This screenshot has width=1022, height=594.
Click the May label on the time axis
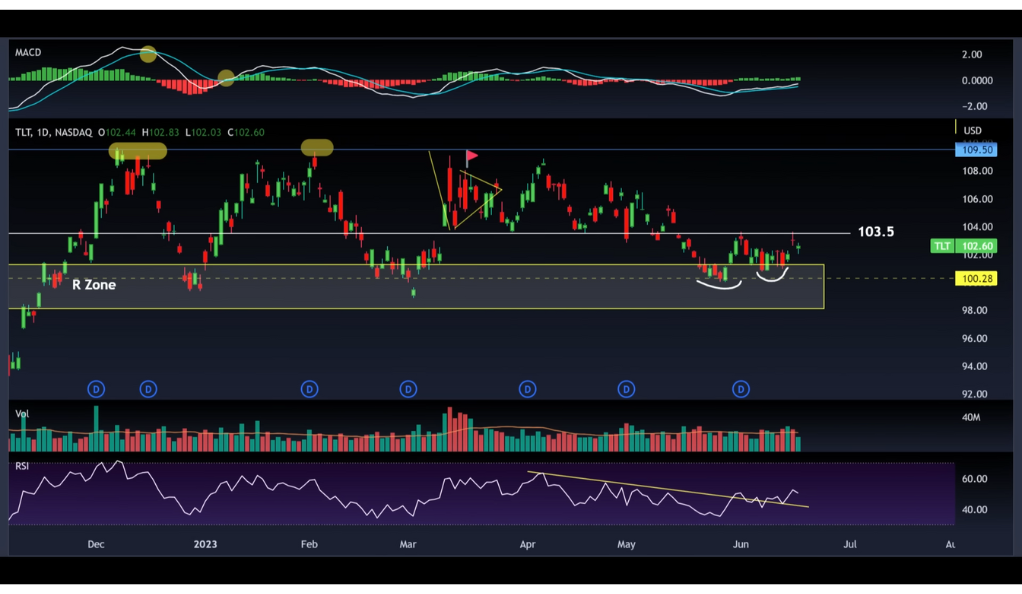click(x=626, y=544)
